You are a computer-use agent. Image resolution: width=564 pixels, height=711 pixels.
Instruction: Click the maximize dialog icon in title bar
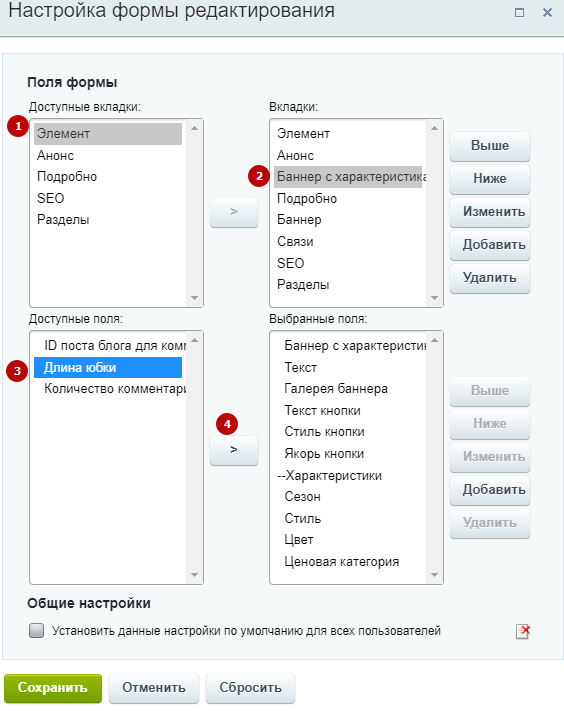[520, 13]
